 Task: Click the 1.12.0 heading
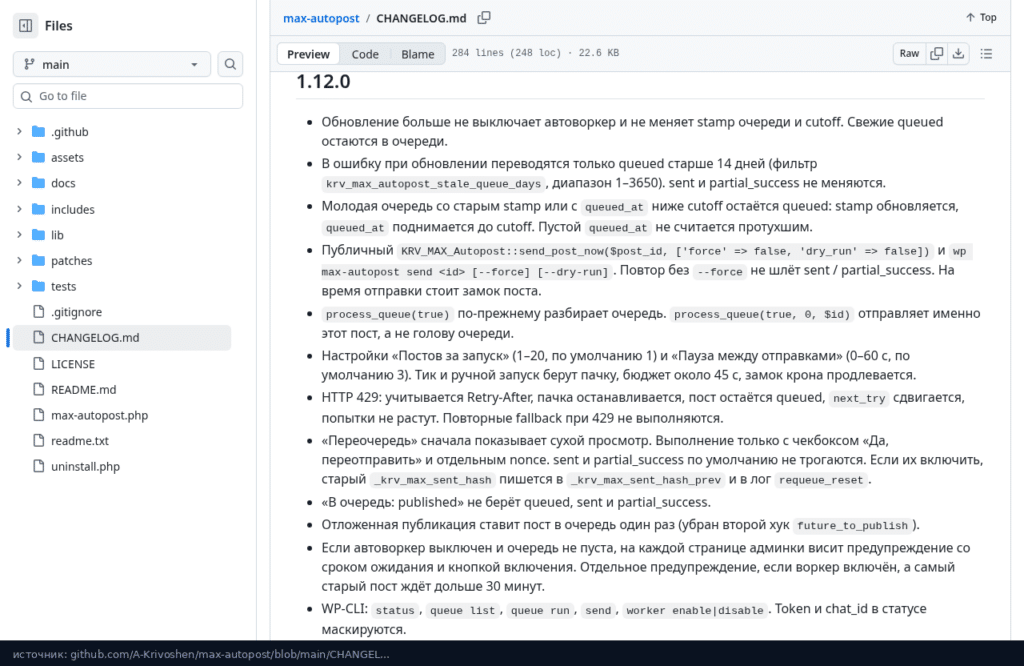coord(323,82)
